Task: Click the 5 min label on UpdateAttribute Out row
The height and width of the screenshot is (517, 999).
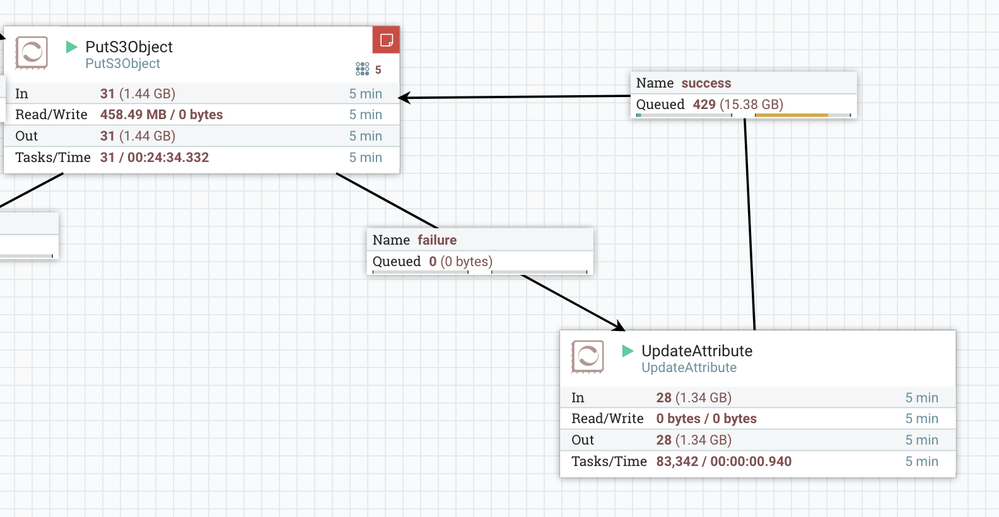Action: click(x=922, y=440)
